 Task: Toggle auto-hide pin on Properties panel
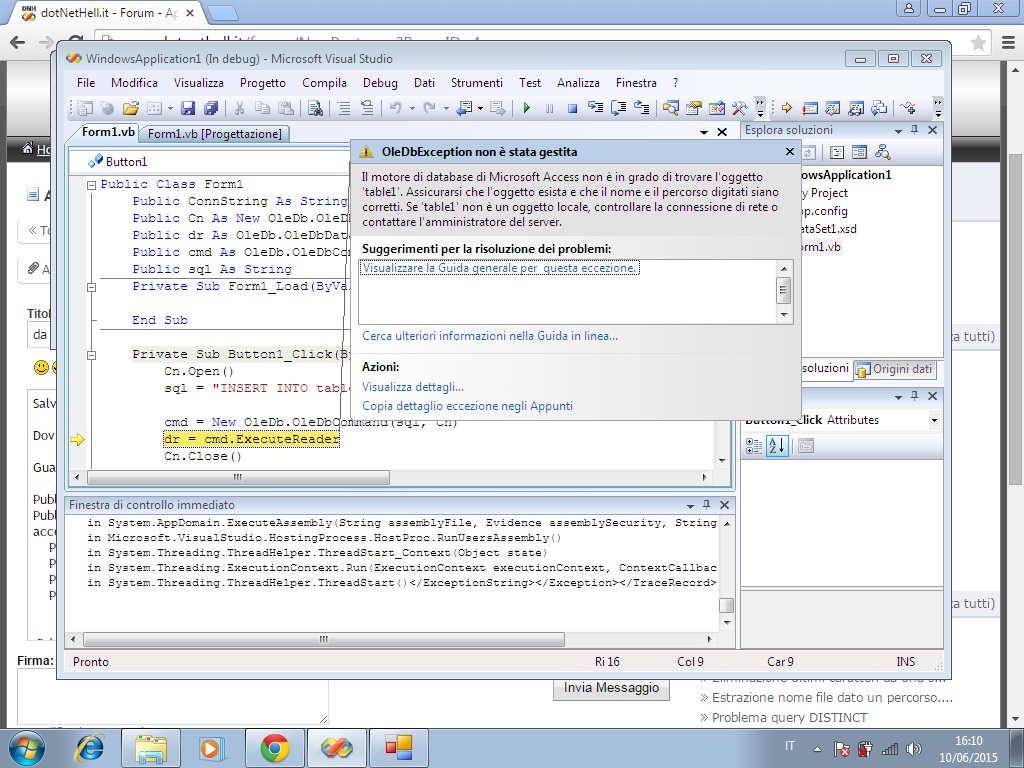(x=914, y=396)
